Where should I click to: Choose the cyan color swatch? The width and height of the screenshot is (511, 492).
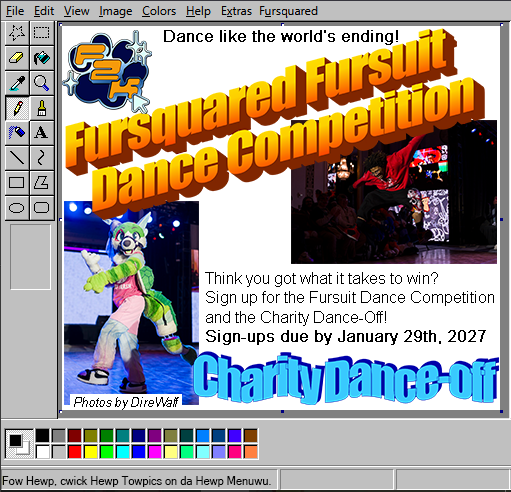coord(123,452)
